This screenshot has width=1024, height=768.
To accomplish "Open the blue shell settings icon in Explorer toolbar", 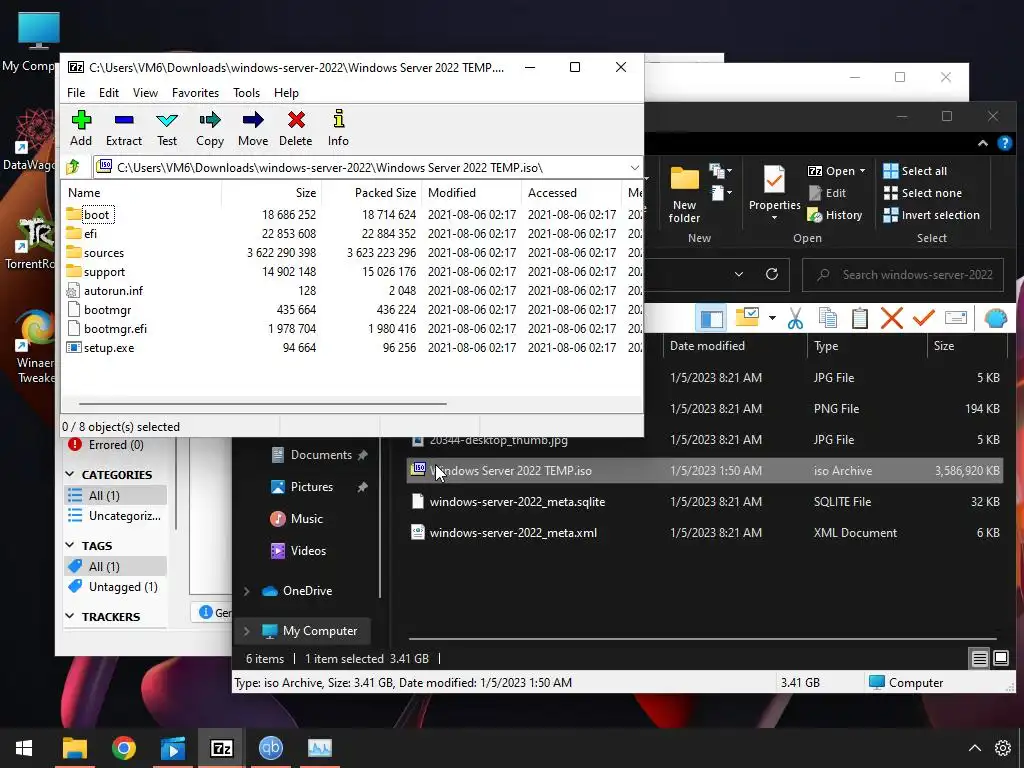I will click(995, 318).
